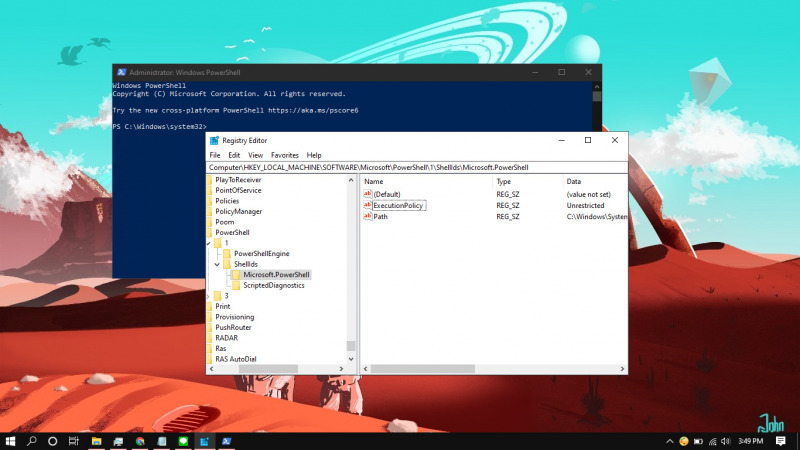800x450 pixels.
Task: Click the taskbar clock showing 3:49 PM
Action: coord(751,441)
